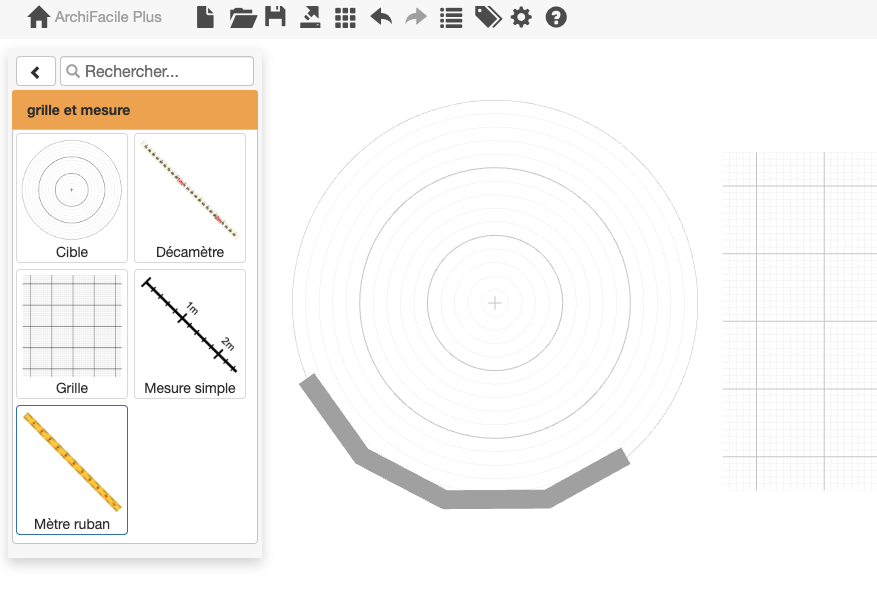Export the drawing
The width and height of the screenshot is (877, 593).
(310, 17)
